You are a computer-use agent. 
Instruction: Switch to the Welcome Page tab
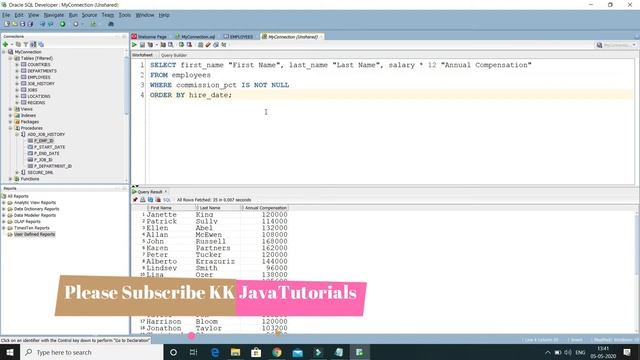[149, 37]
